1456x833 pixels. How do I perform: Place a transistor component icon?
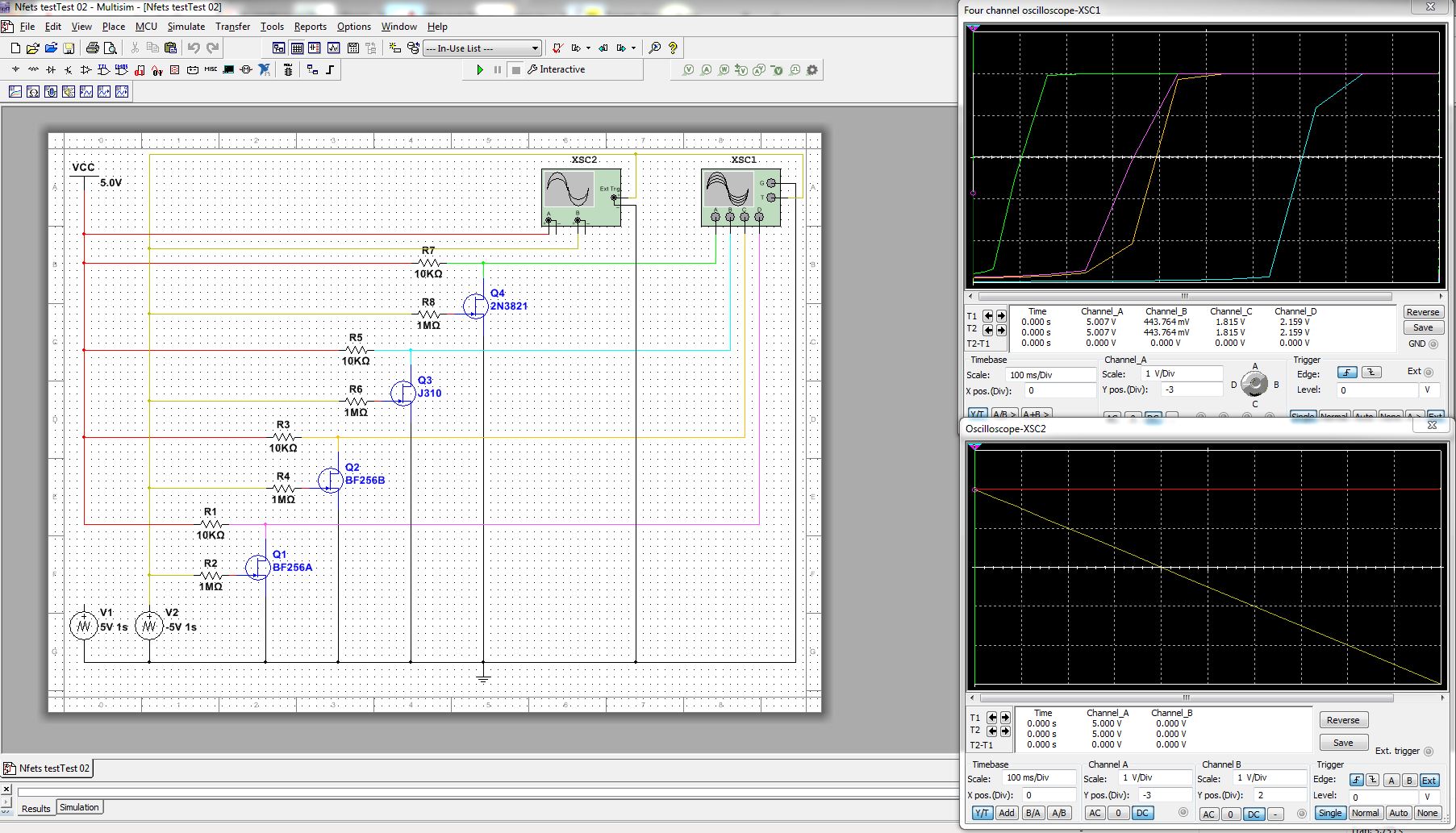[69, 70]
